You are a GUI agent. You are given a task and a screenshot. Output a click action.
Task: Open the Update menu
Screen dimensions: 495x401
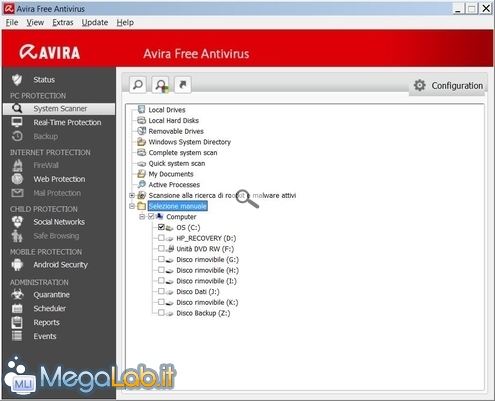pyautogui.click(x=95, y=22)
